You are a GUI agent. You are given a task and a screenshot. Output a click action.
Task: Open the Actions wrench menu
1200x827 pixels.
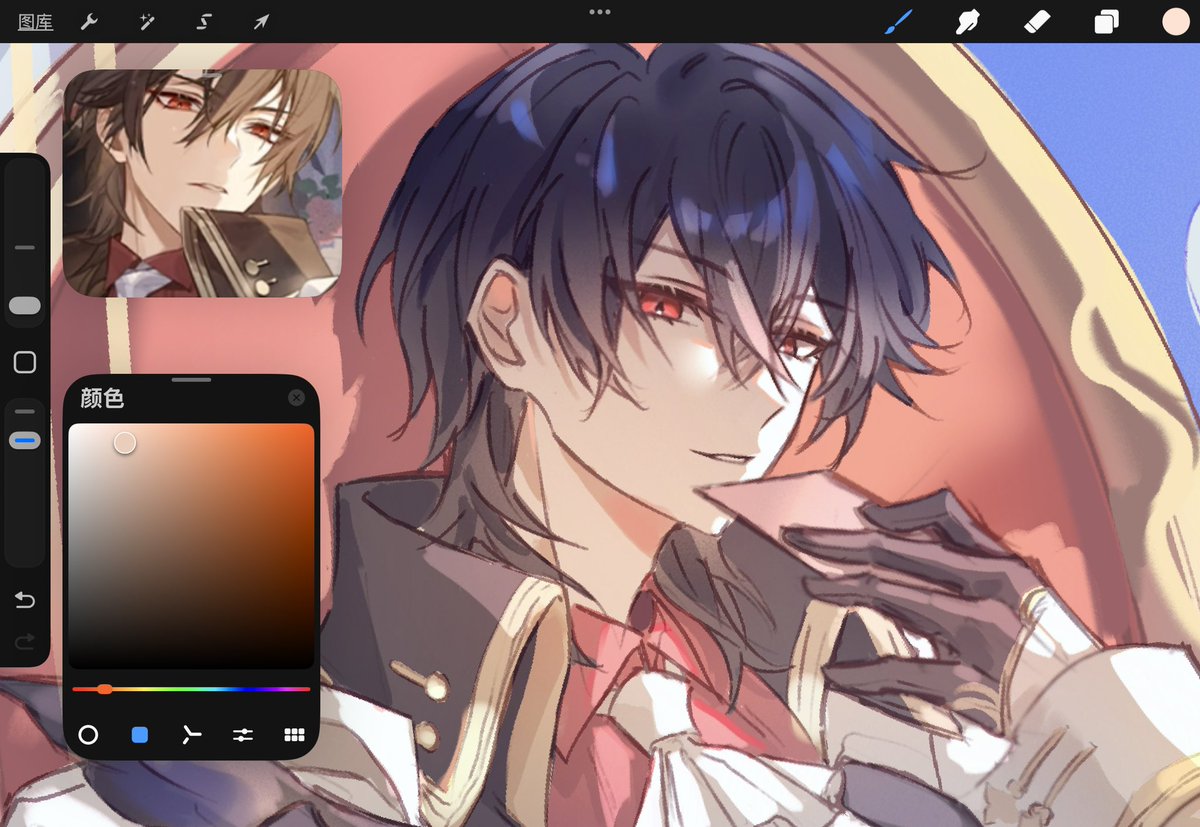89,21
